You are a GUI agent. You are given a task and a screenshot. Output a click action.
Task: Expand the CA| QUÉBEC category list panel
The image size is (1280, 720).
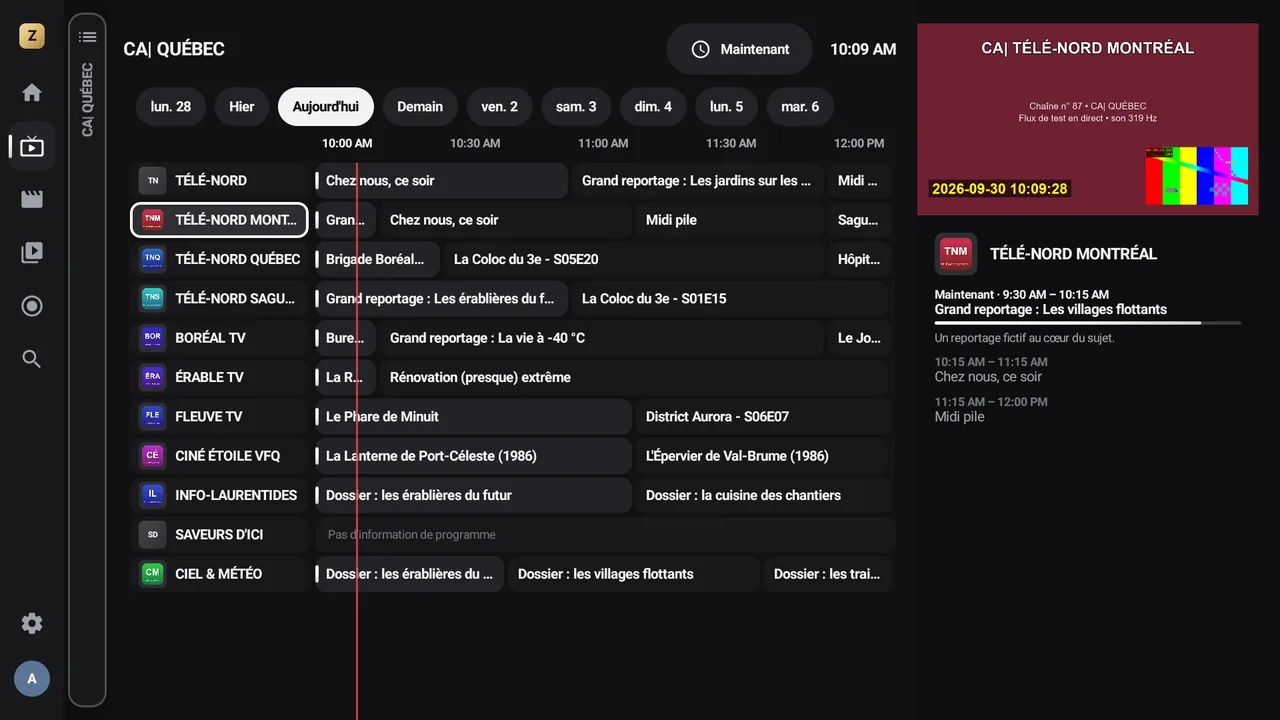pos(87,360)
